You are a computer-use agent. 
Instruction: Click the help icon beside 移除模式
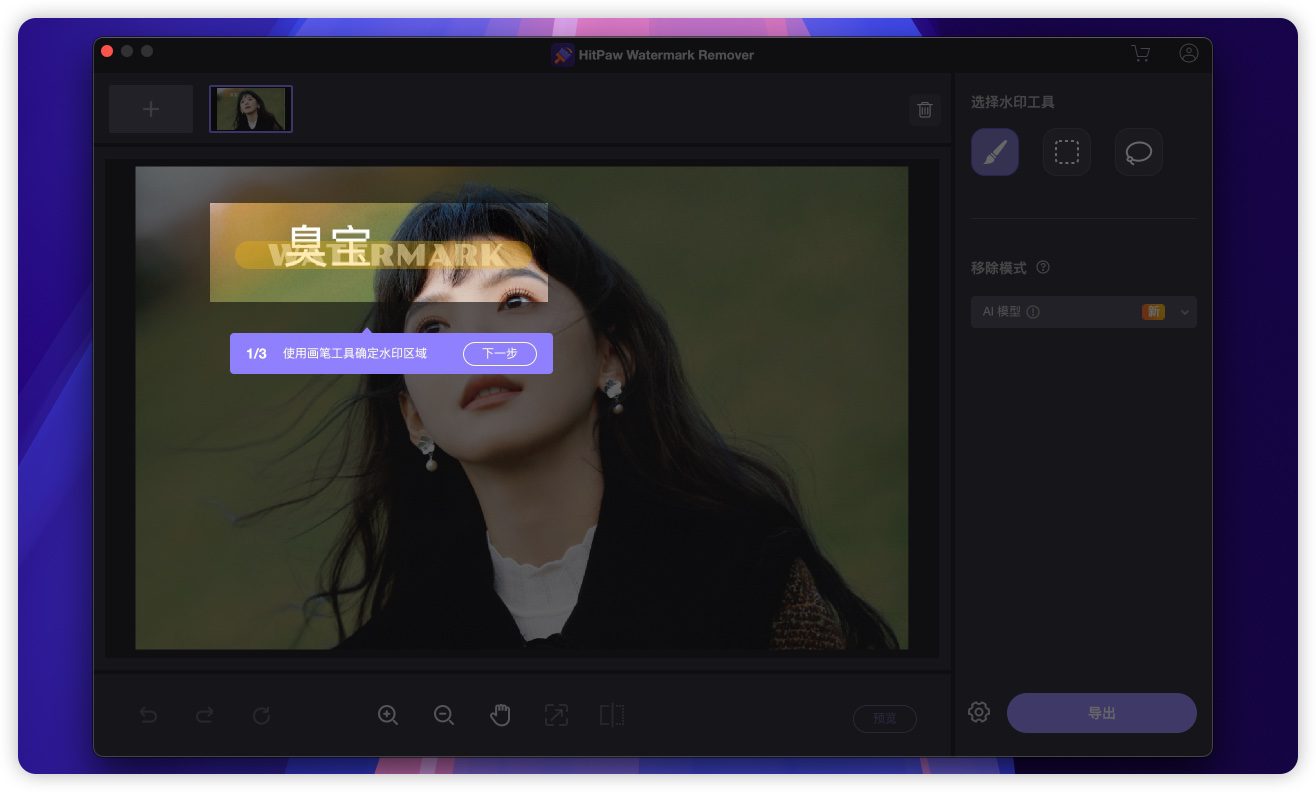(1043, 268)
